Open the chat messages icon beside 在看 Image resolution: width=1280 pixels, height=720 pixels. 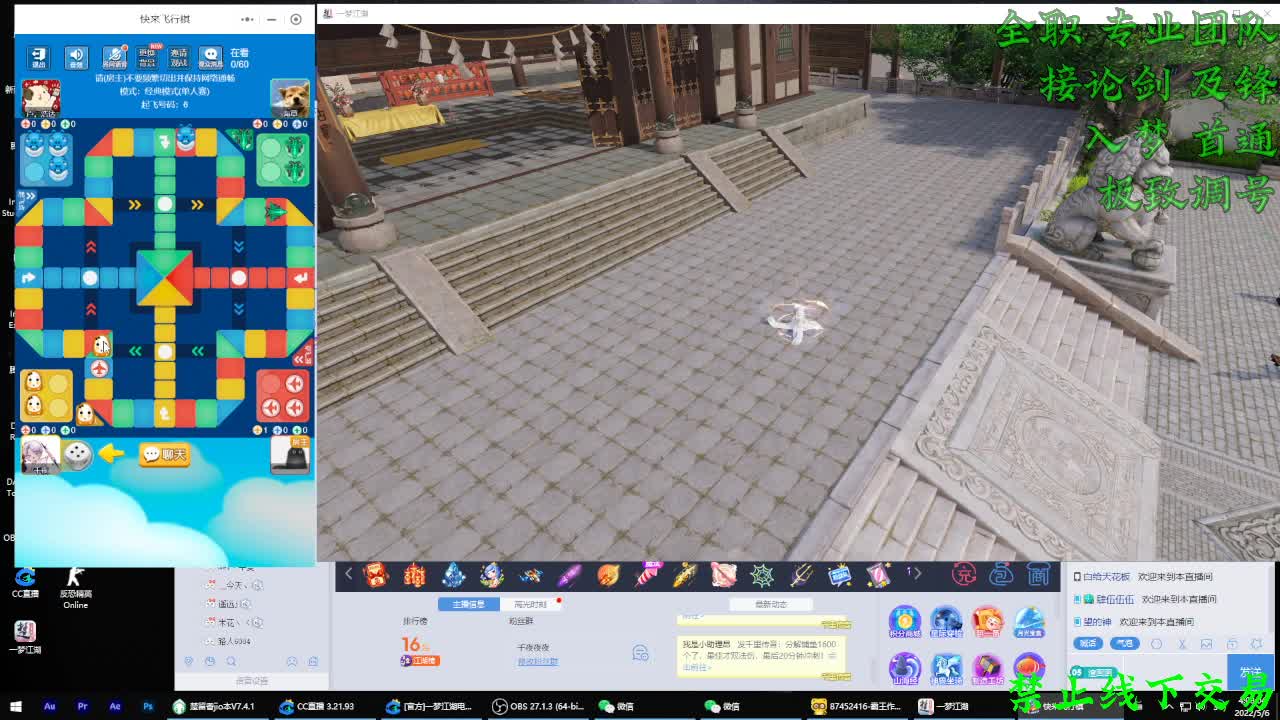click(x=210, y=57)
